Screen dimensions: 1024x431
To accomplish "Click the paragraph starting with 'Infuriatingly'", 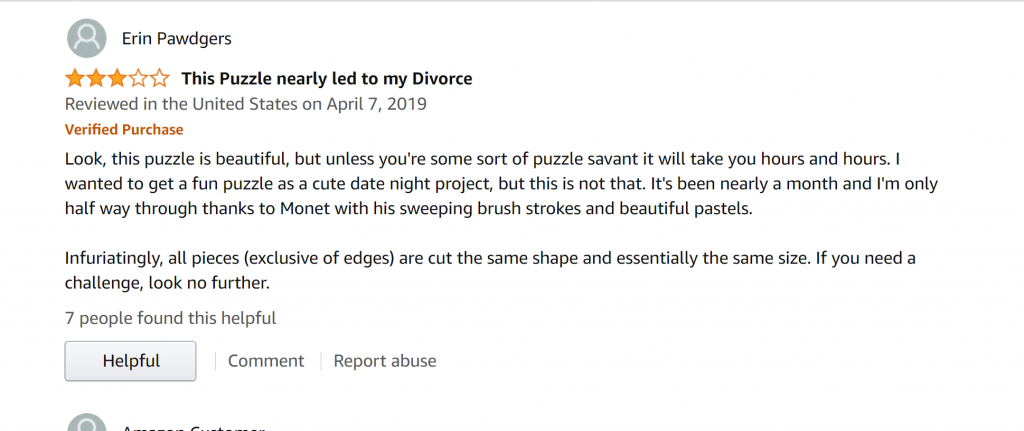I will pos(490,270).
